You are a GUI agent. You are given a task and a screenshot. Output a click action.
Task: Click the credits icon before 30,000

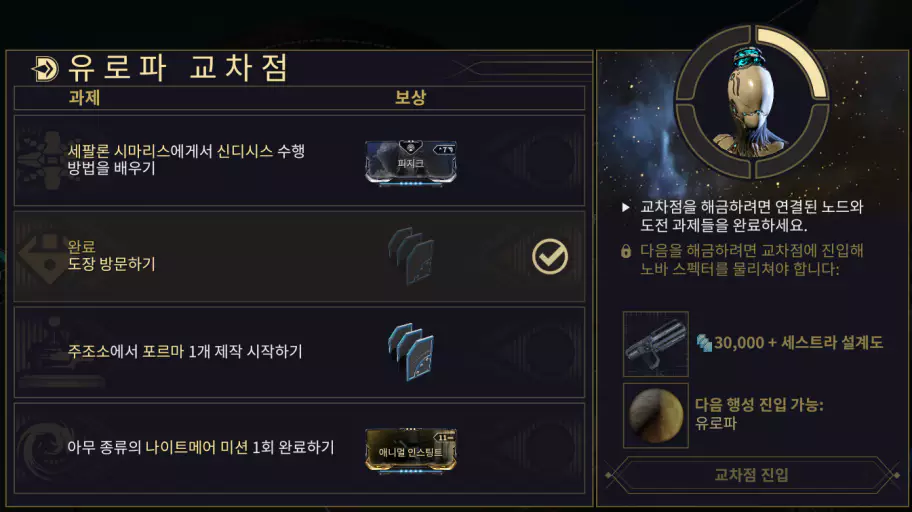[704, 343]
